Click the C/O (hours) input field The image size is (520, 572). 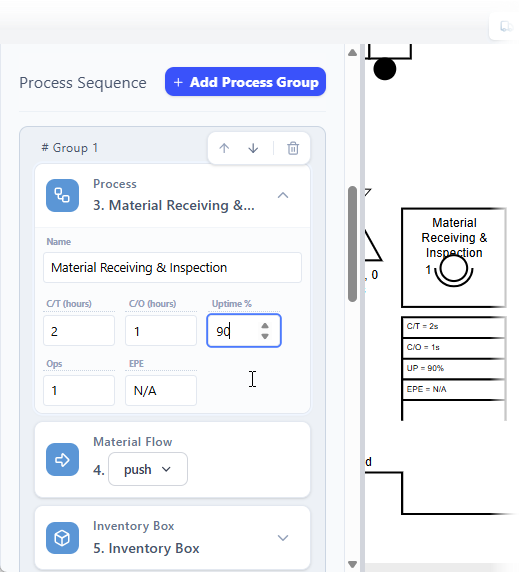coord(161,331)
